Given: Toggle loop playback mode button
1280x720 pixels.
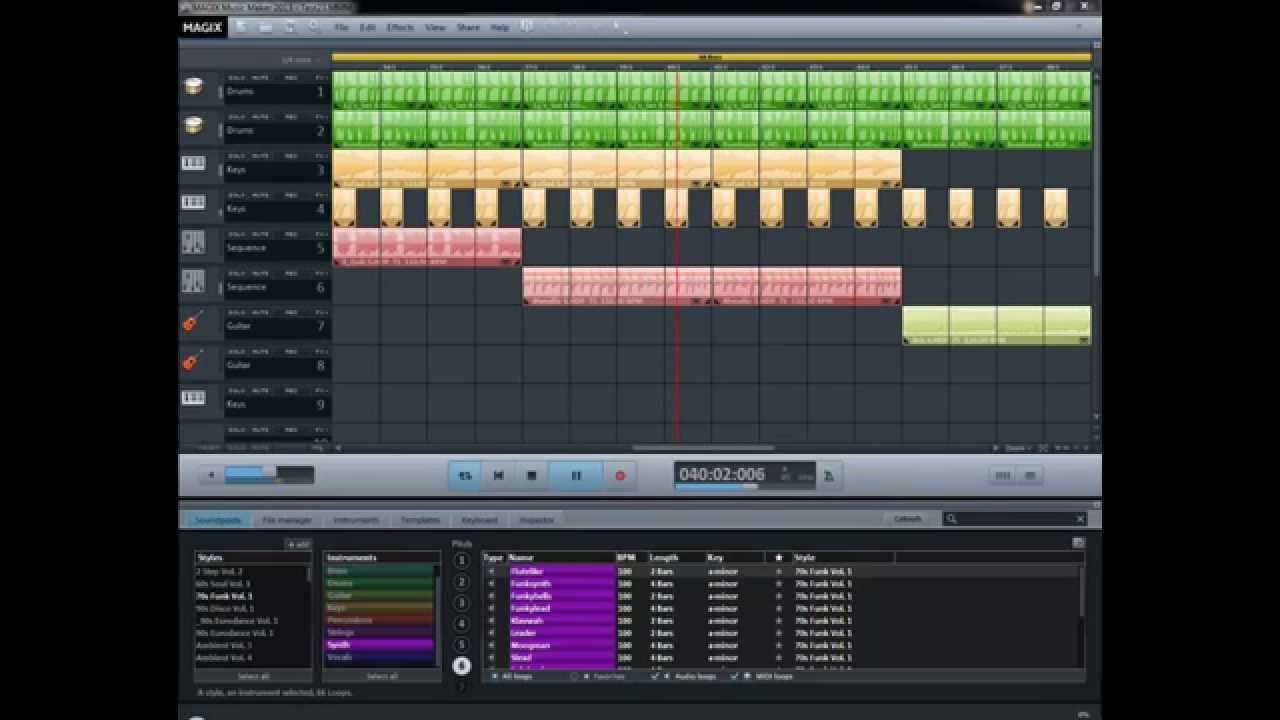Looking at the screenshot, I should pos(465,476).
